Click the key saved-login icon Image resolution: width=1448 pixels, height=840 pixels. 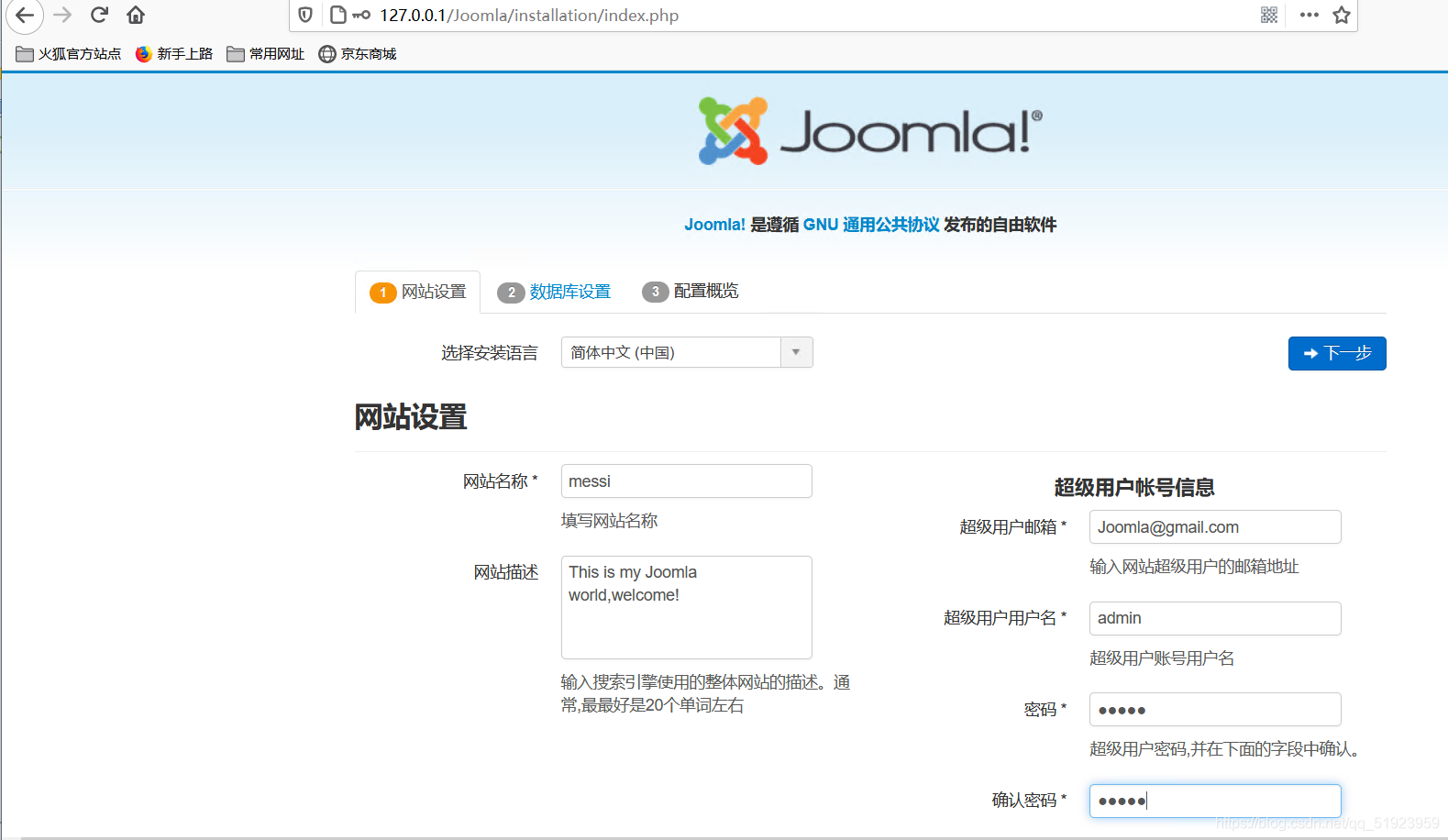[x=361, y=15]
